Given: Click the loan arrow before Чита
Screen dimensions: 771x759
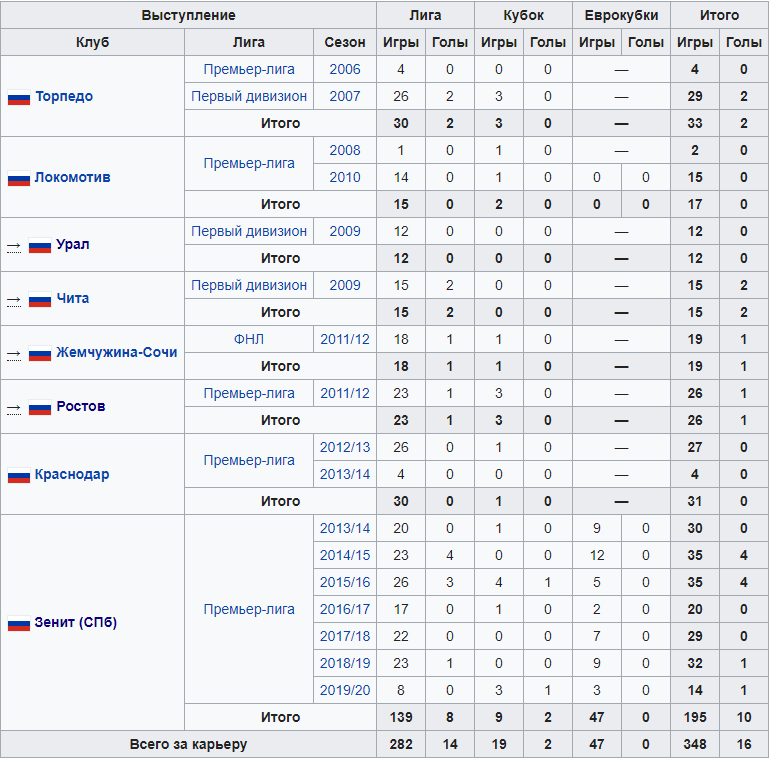Looking at the screenshot, I should (x=14, y=299).
